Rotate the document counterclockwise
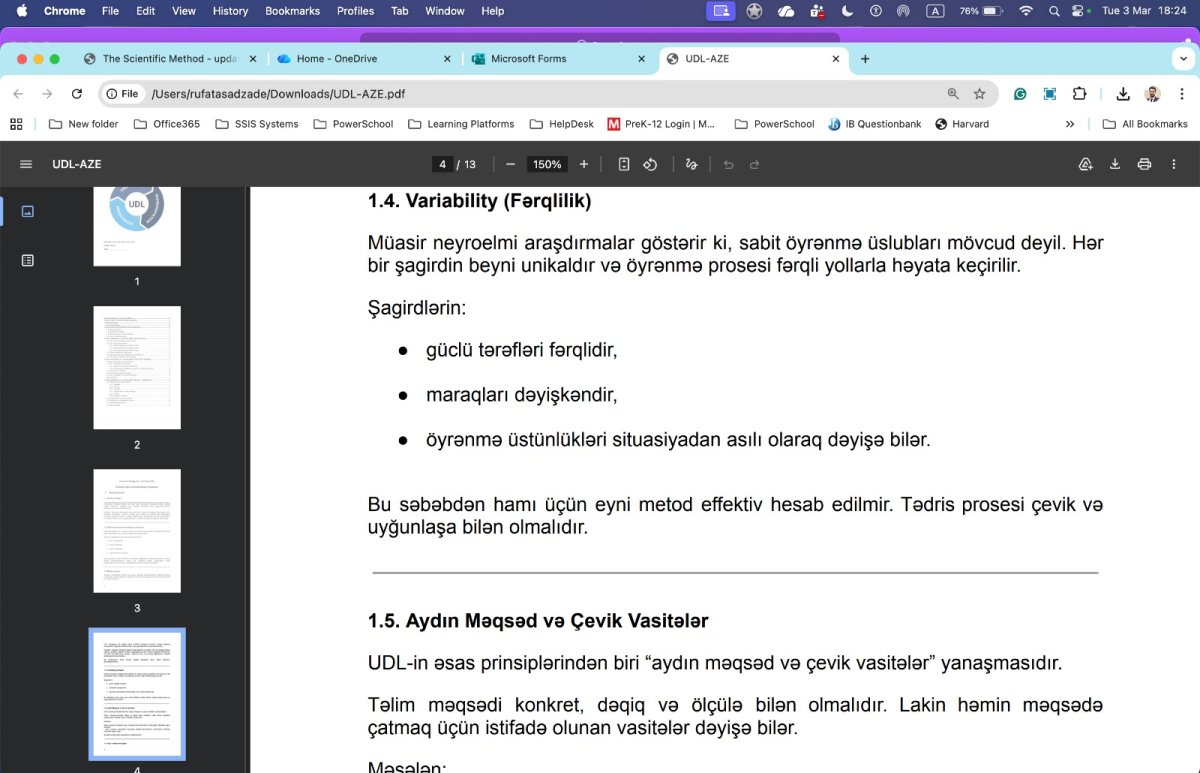 [650, 164]
